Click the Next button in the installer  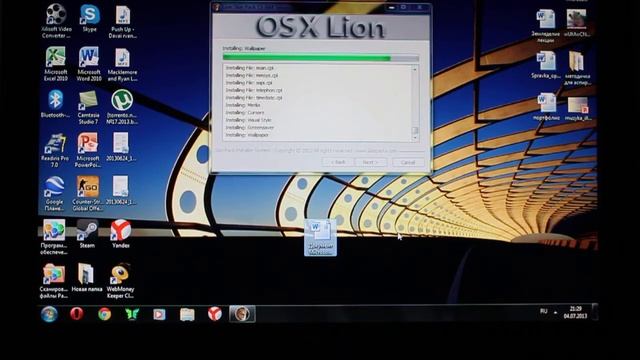click(370, 162)
